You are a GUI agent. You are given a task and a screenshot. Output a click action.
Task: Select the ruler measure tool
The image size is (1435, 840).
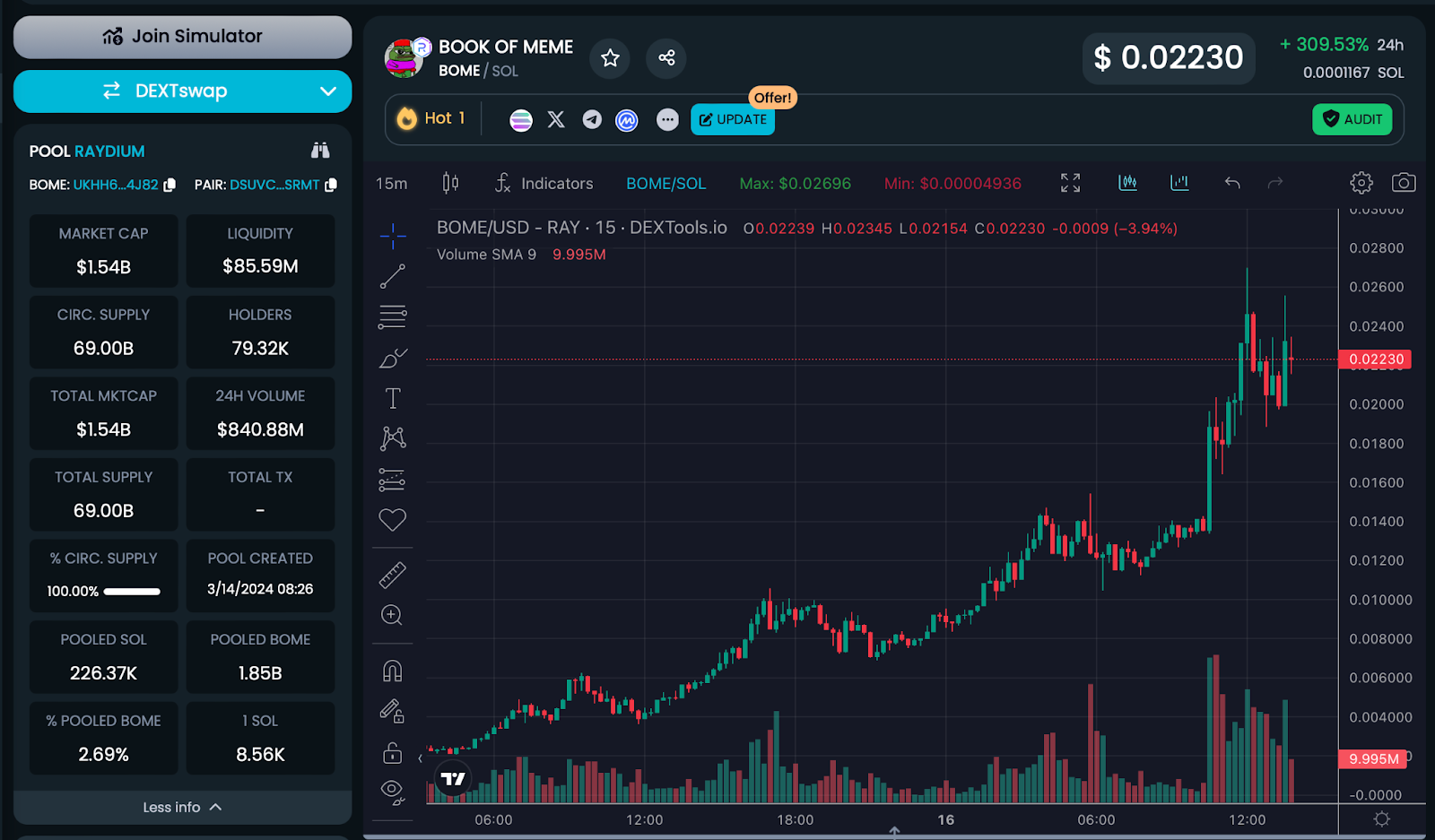click(x=393, y=575)
